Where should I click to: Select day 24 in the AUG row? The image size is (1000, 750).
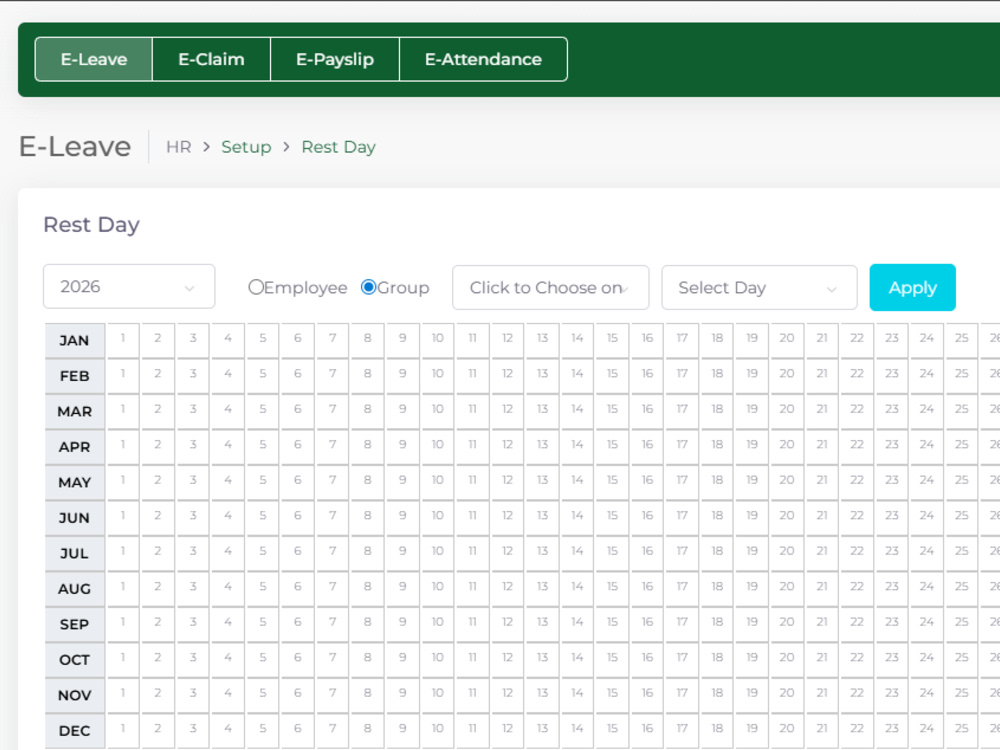(927, 587)
